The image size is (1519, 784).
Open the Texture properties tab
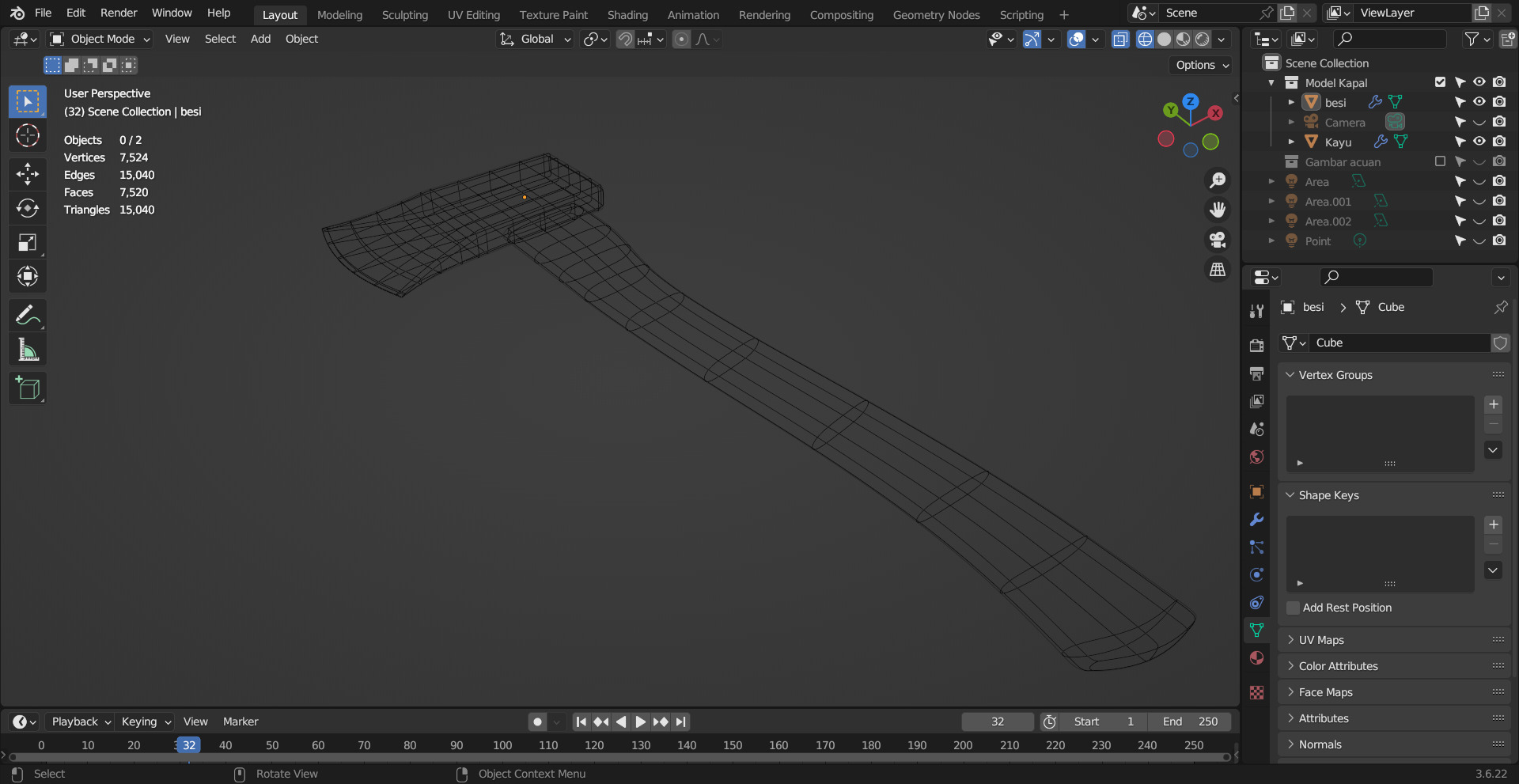[1256, 692]
